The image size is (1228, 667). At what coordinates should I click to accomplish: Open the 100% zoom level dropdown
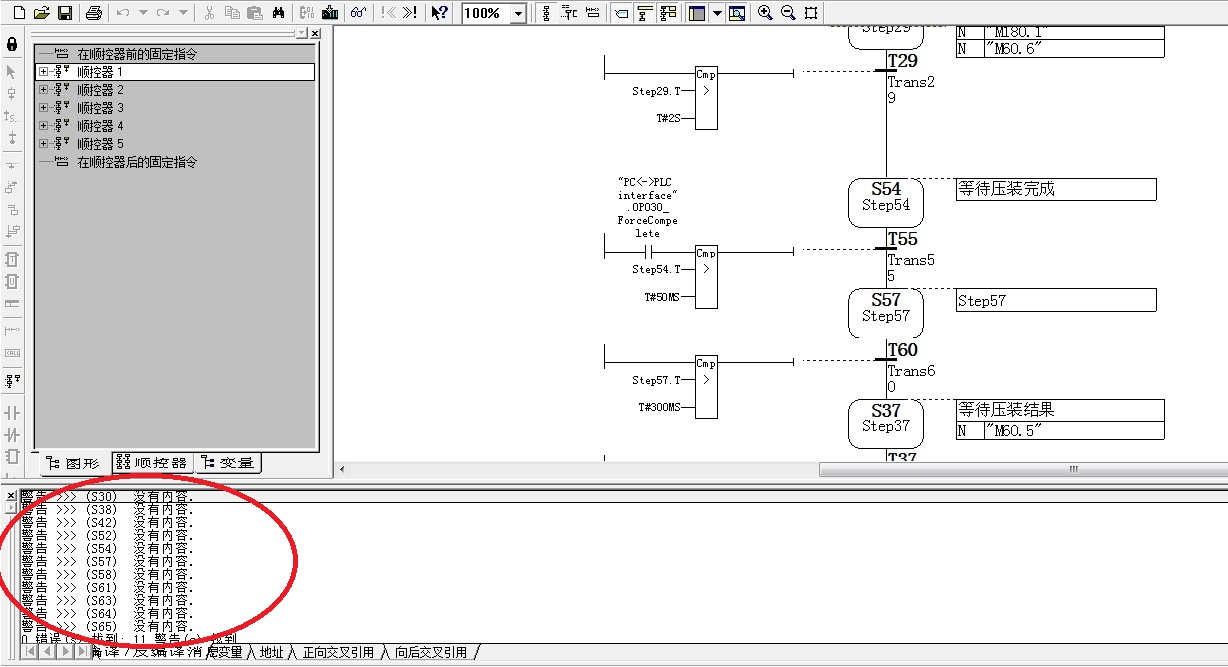(518, 14)
